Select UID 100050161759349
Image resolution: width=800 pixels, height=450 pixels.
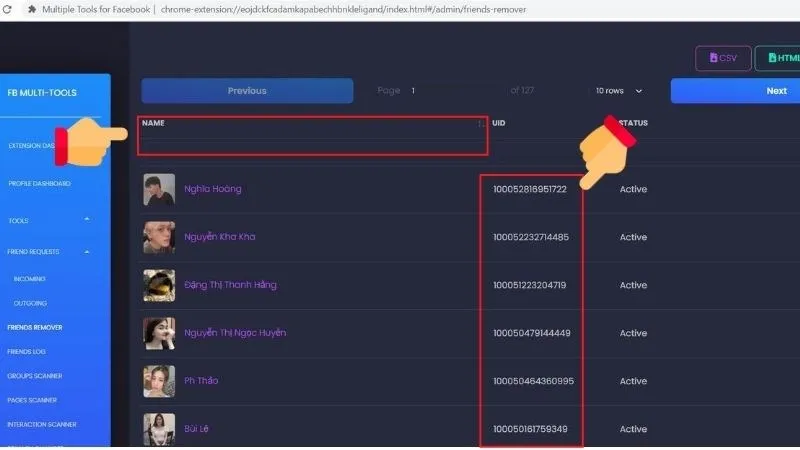coord(530,429)
